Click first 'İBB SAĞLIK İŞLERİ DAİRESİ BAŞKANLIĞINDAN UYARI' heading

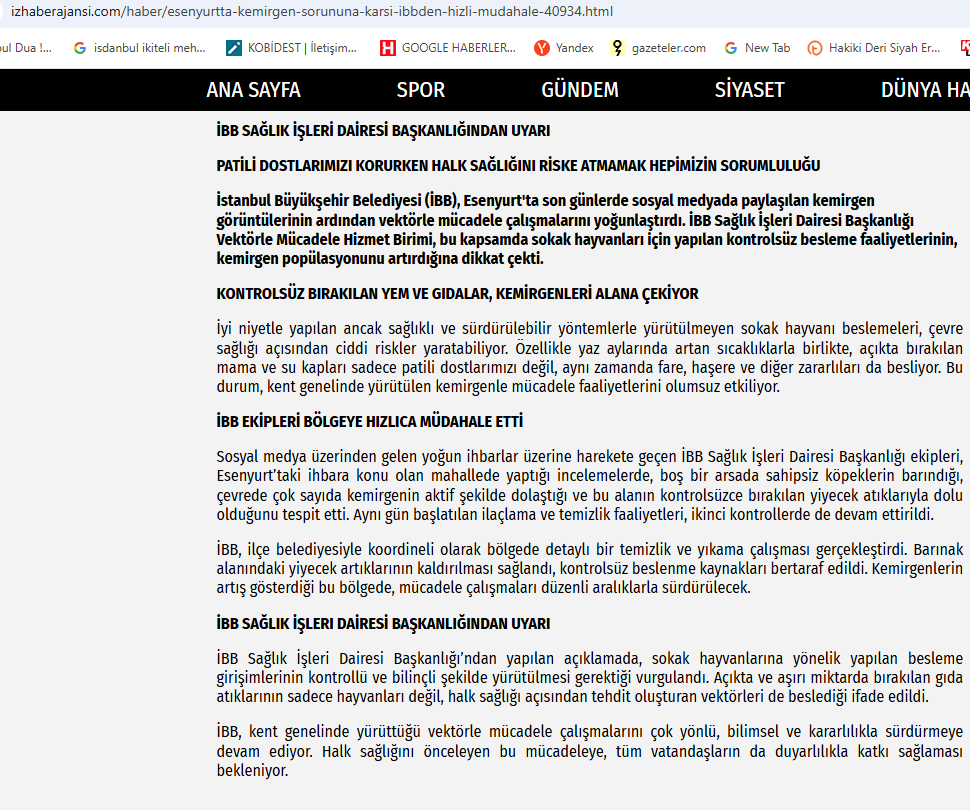click(x=383, y=131)
